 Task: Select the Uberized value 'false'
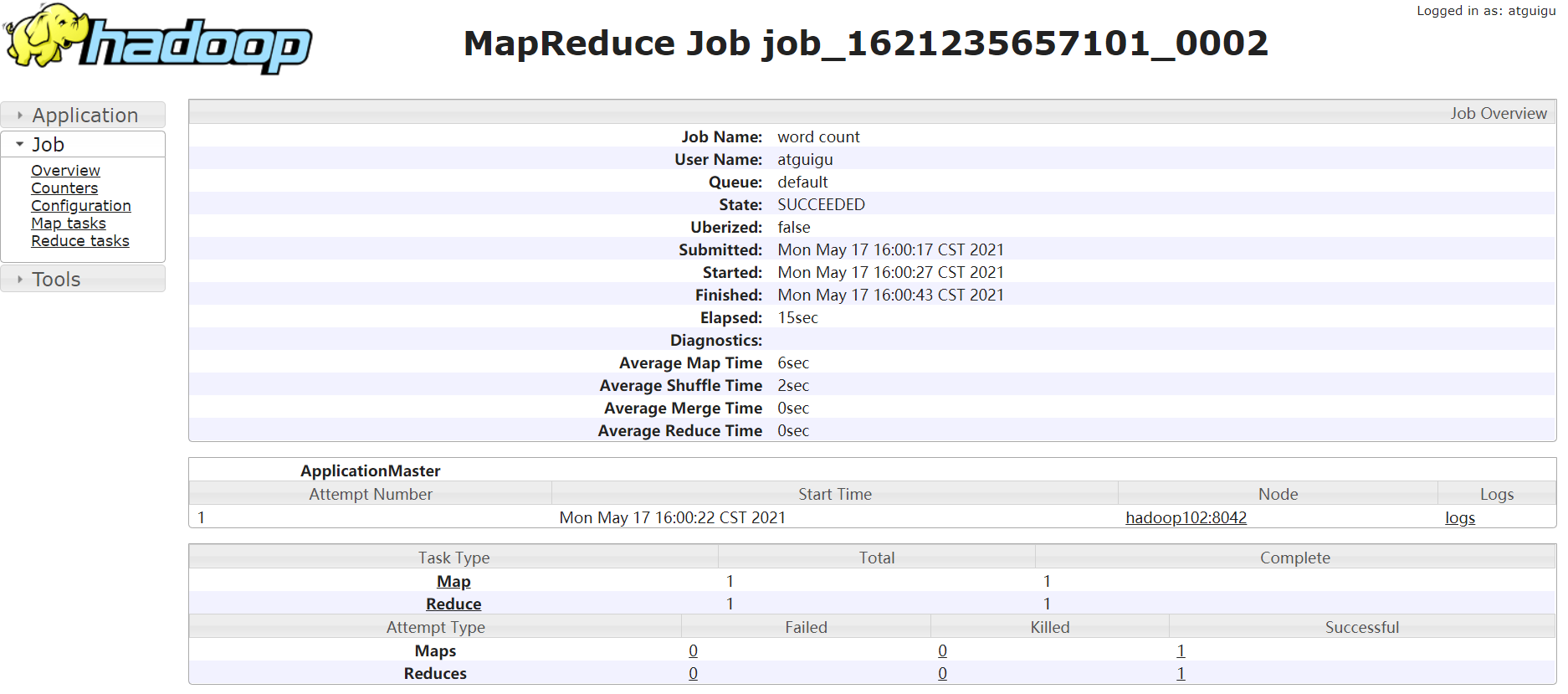point(793,227)
